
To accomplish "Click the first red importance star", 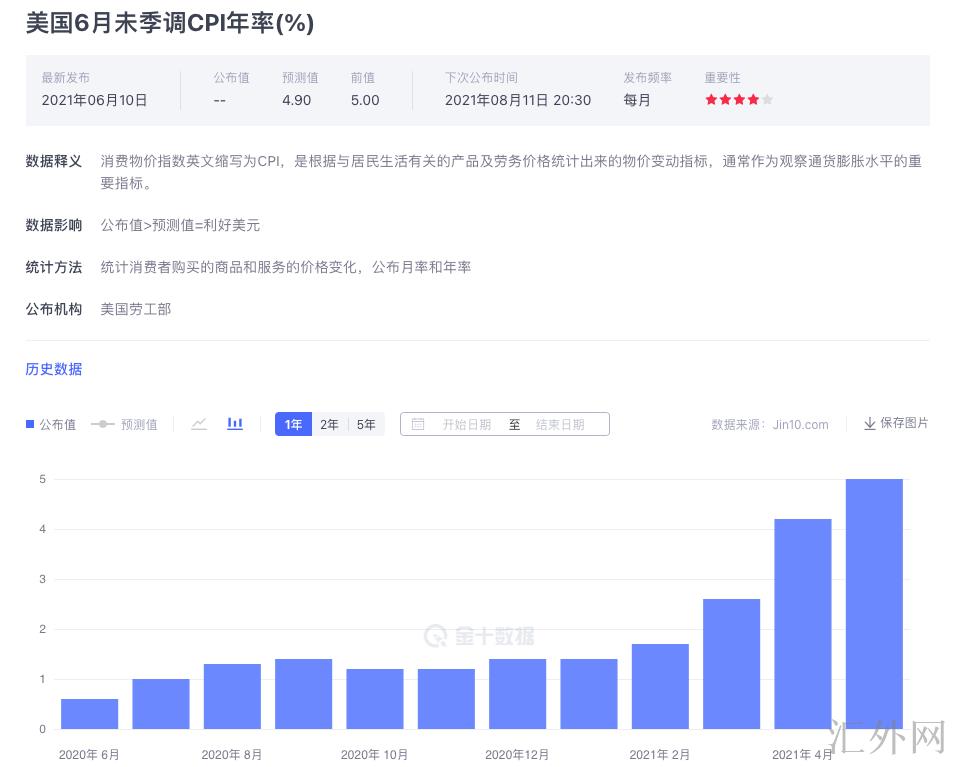I will point(711,100).
